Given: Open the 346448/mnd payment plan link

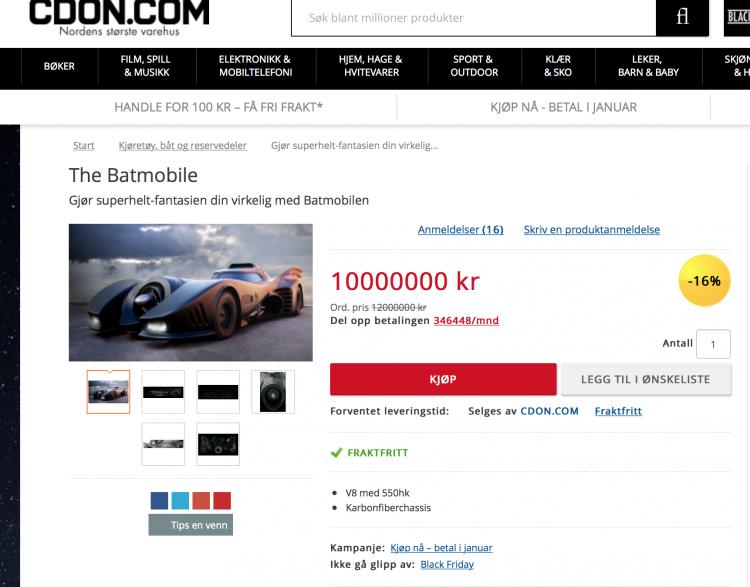Looking at the screenshot, I should click(x=466, y=321).
